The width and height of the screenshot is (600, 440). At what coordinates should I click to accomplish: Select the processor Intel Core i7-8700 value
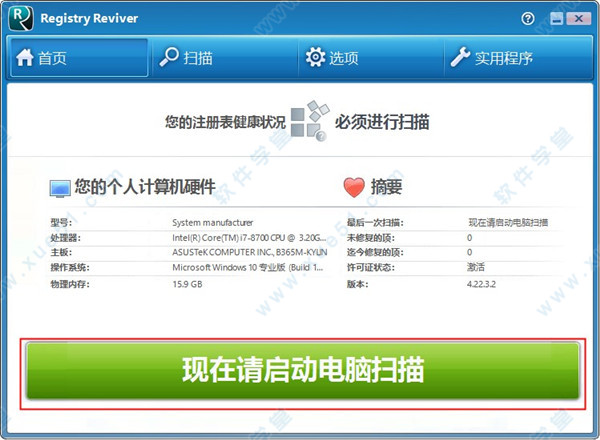[x=230, y=238]
